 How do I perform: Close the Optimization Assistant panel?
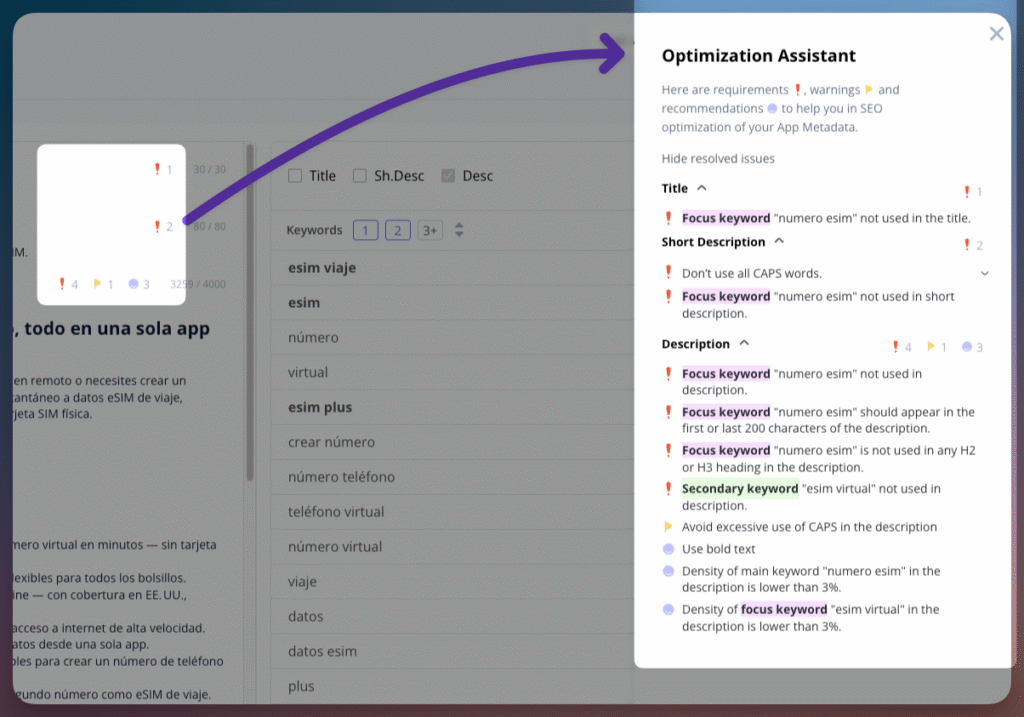pyautogui.click(x=996, y=34)
